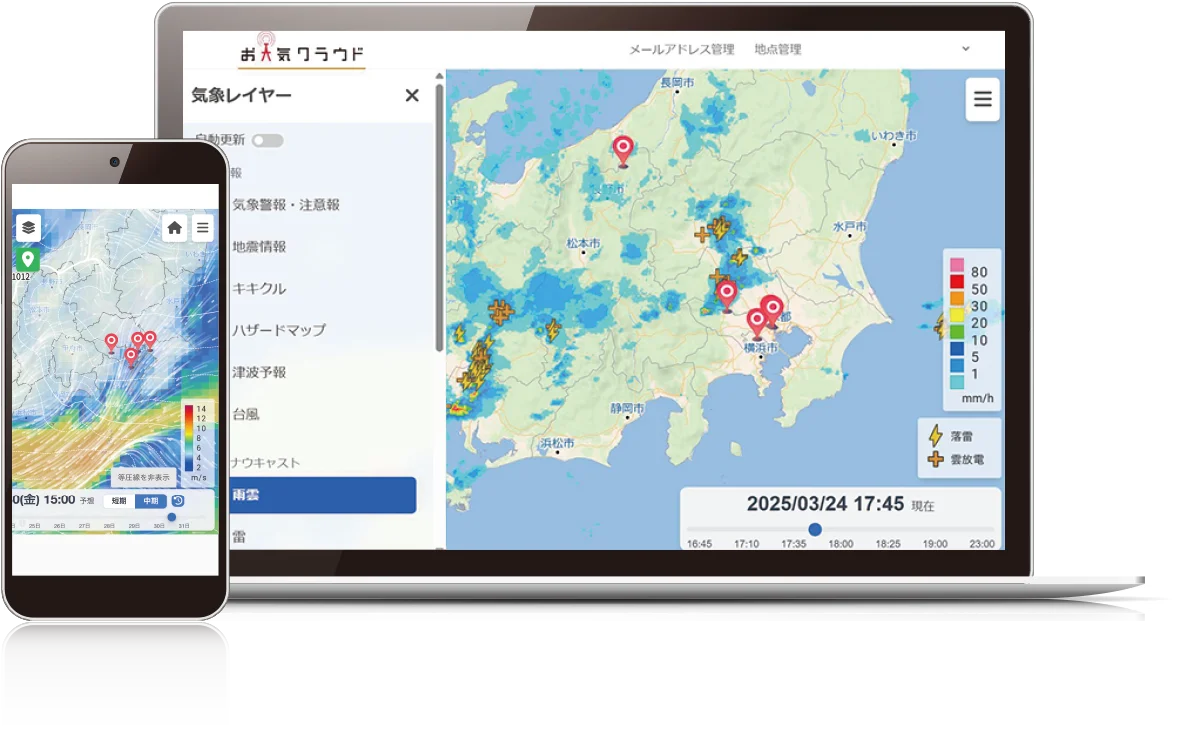This screenshot has height=744, width=1200.
Task: Open the phone's hamburger menu icon
Action: coord(202,228)
